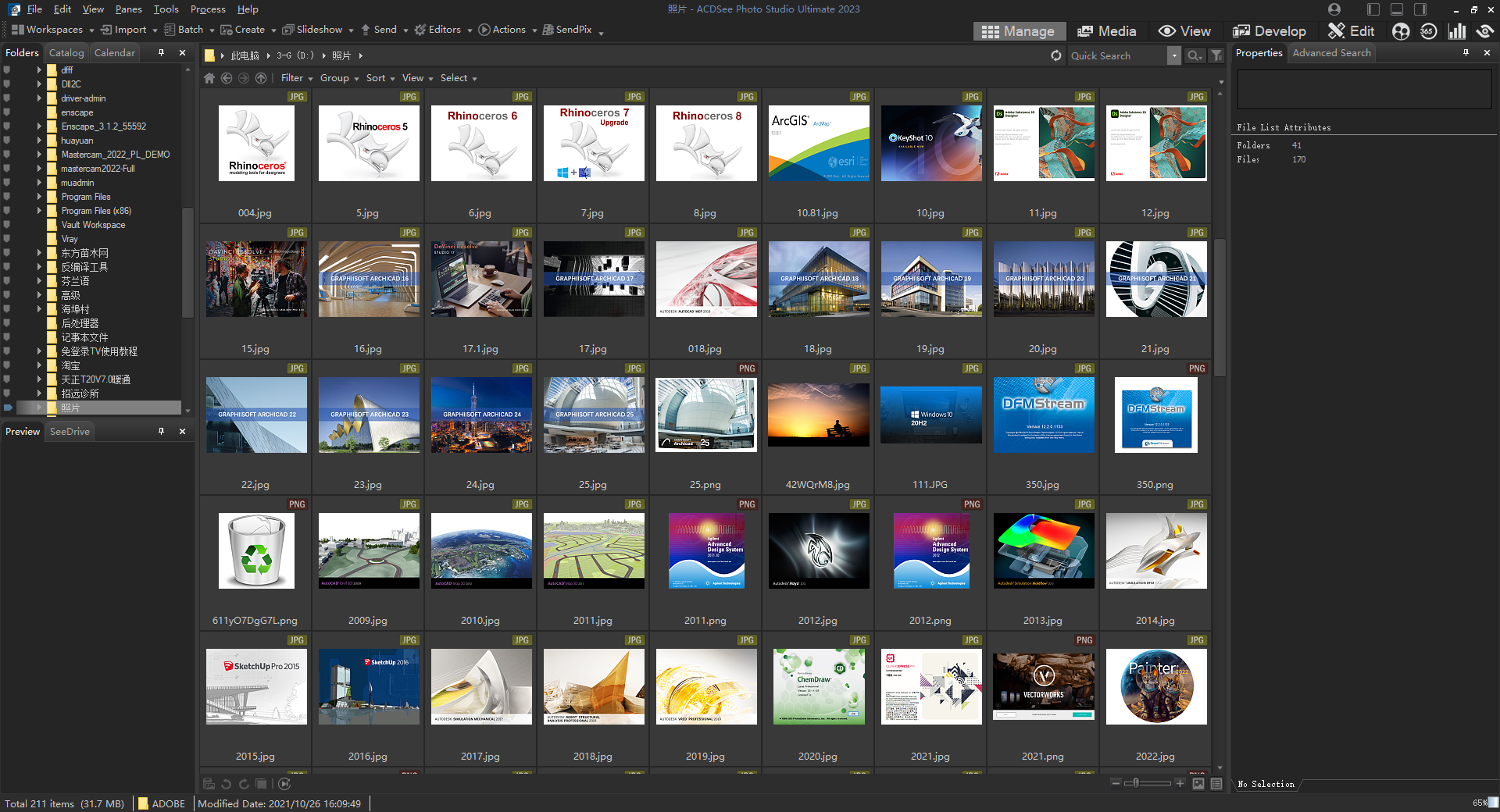The height and width of the screenshot is (812, 1500).
Task: Switch to details list view mode icon
Action: click(x=1216, y=784)
